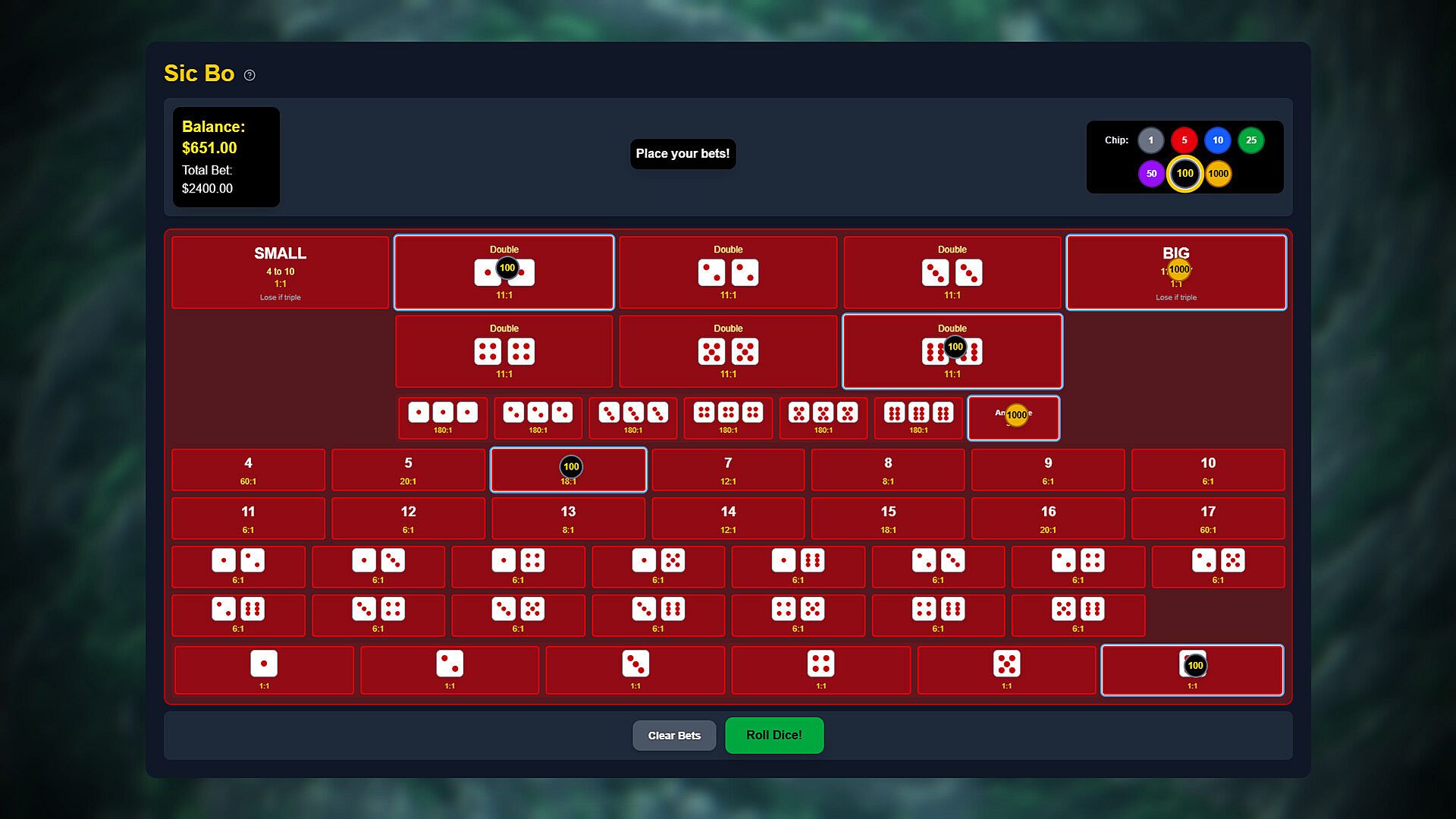Pick the purple 50 chip
The width and height of the screenshot is (1456, 819).
click(x=1151, y=174)
